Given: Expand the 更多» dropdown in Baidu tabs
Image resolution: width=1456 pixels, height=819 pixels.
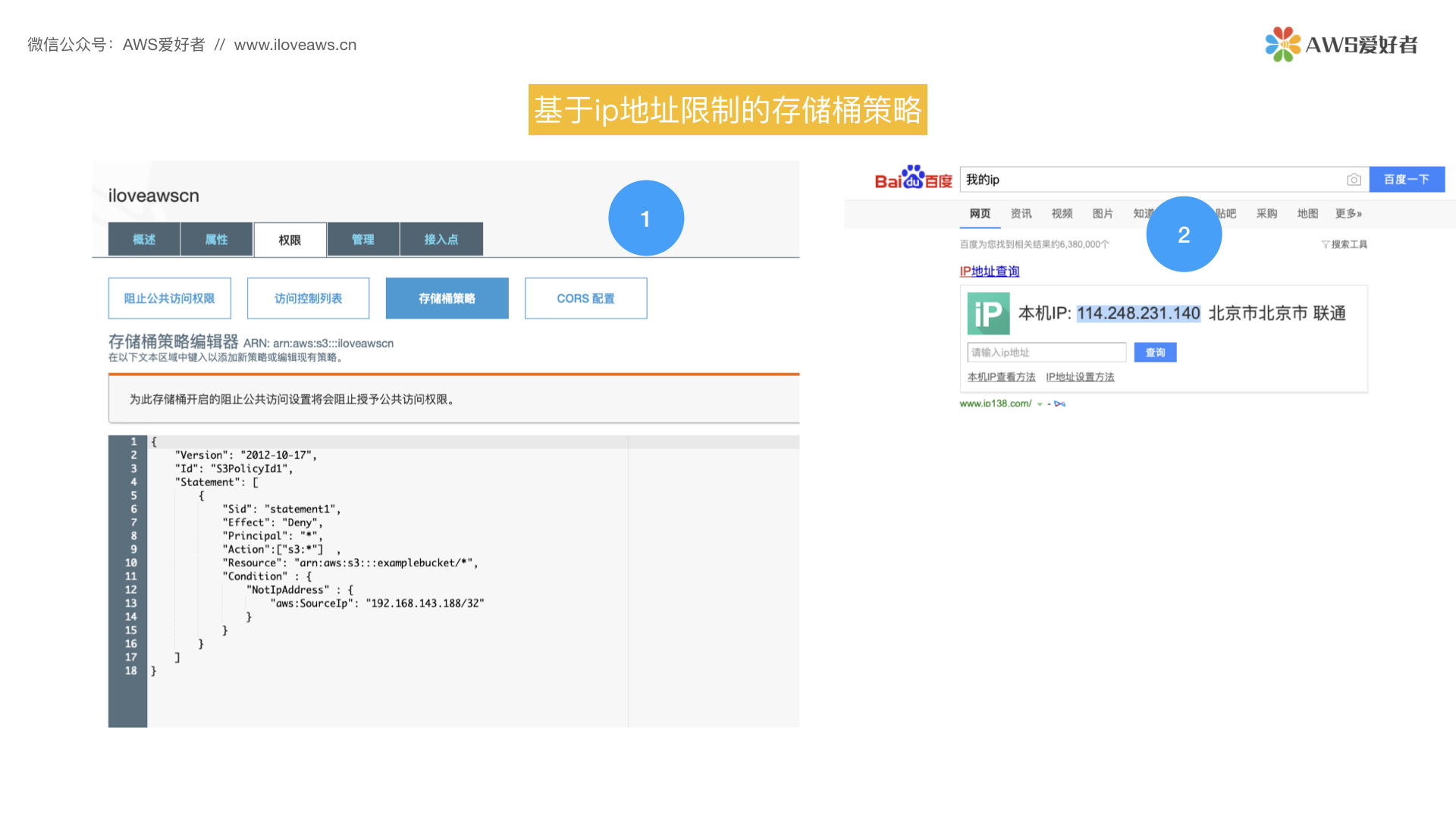Looking at the screenshot, I should pos(1348,213).
